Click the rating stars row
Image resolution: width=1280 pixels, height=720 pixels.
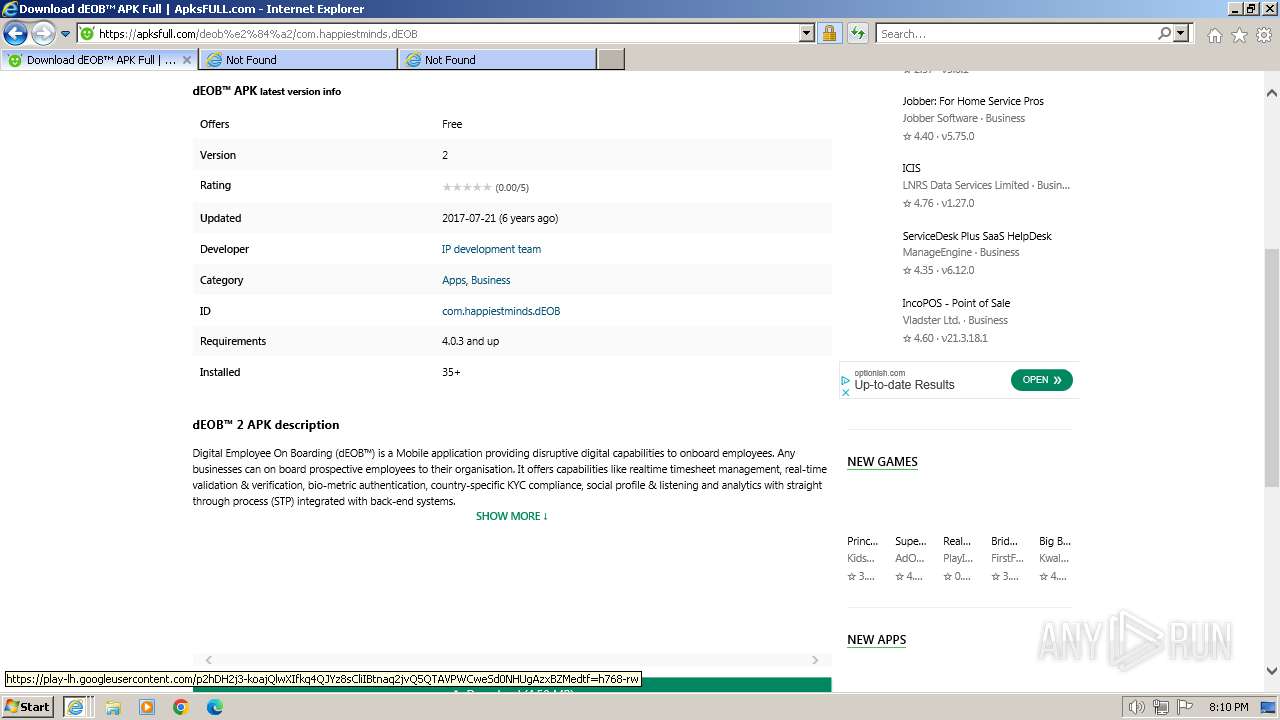466,187
